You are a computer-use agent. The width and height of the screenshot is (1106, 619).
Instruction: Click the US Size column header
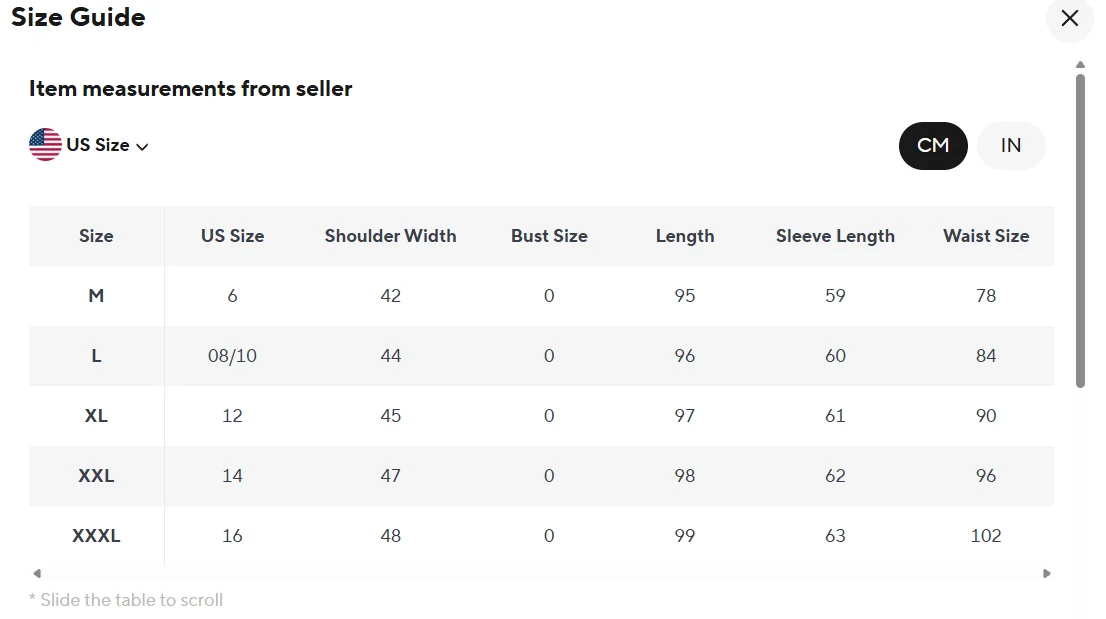(x=232, y=236)
